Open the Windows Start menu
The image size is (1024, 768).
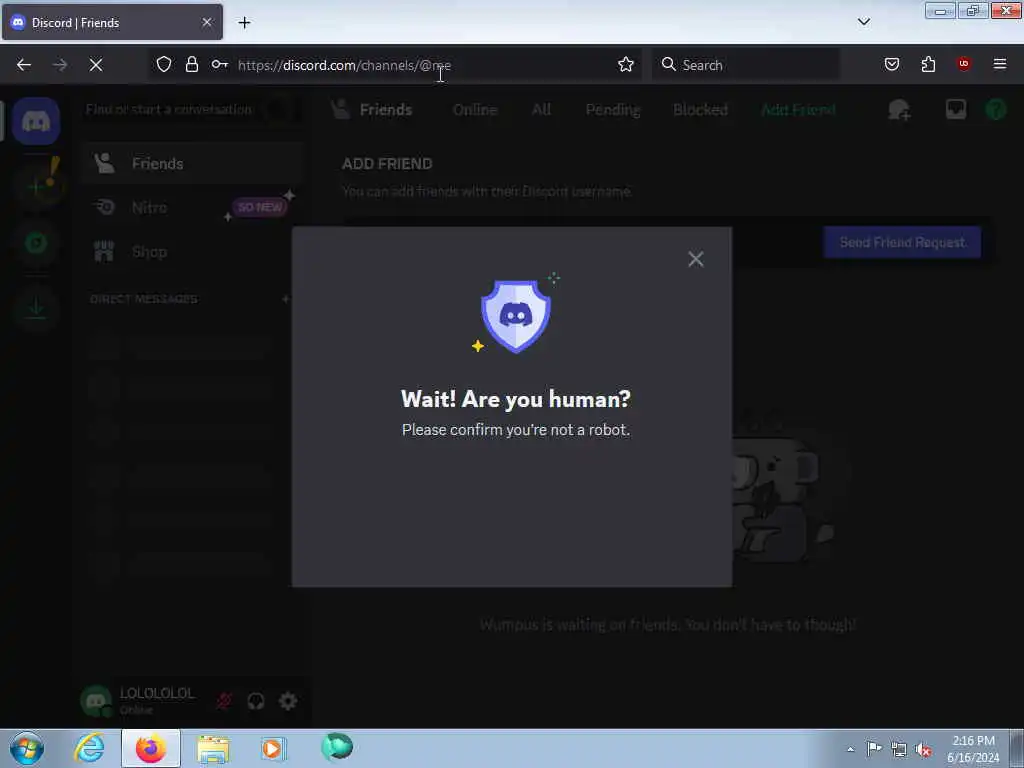pyautogui.click(x=27, y=748)
